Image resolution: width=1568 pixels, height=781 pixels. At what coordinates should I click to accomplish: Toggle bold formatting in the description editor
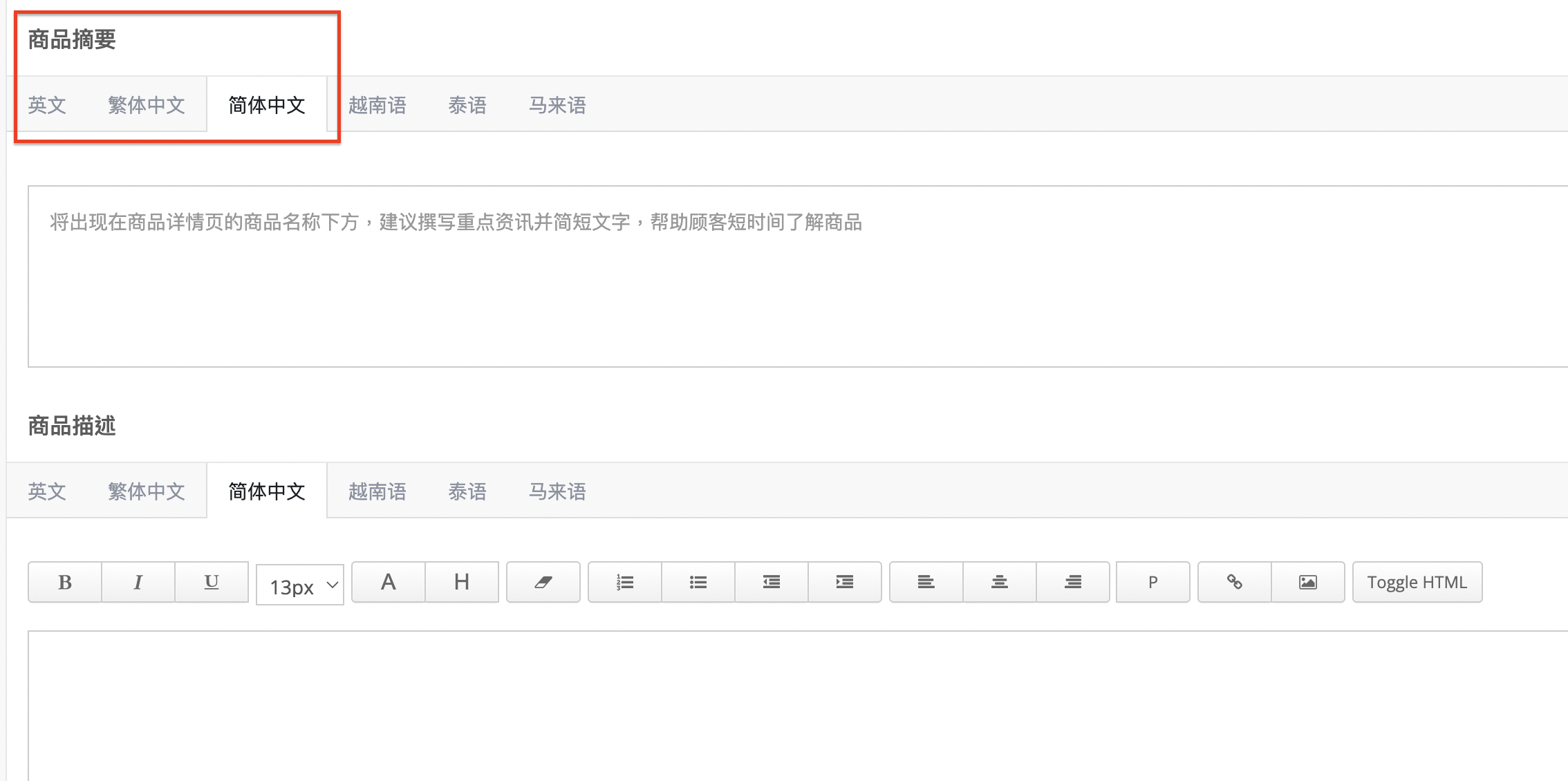pyautogui.click(x=65, y=582)
